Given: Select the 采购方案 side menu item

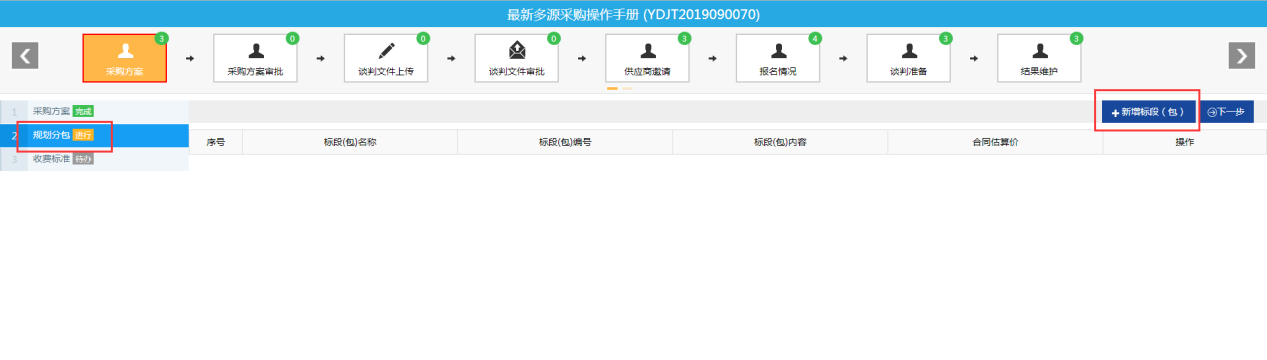Looking at the screenshot, I should pos(95,111).
